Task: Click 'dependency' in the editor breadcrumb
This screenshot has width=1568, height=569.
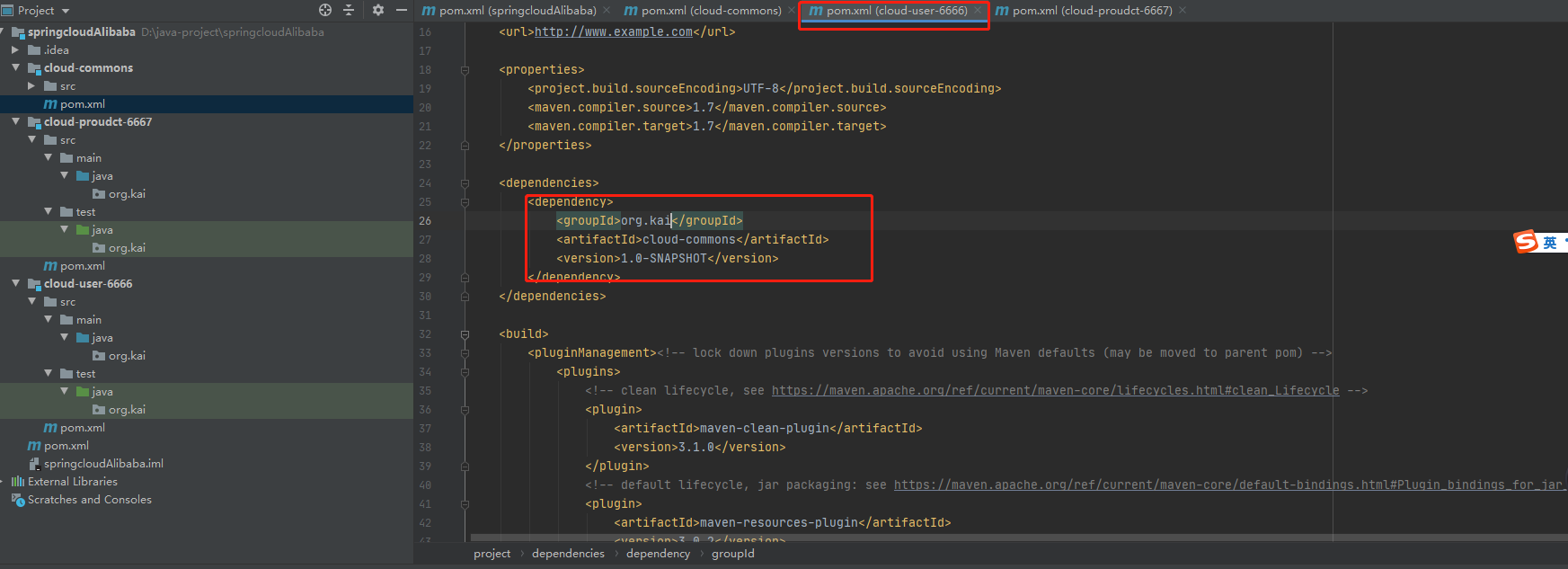Action: (658, 554)
